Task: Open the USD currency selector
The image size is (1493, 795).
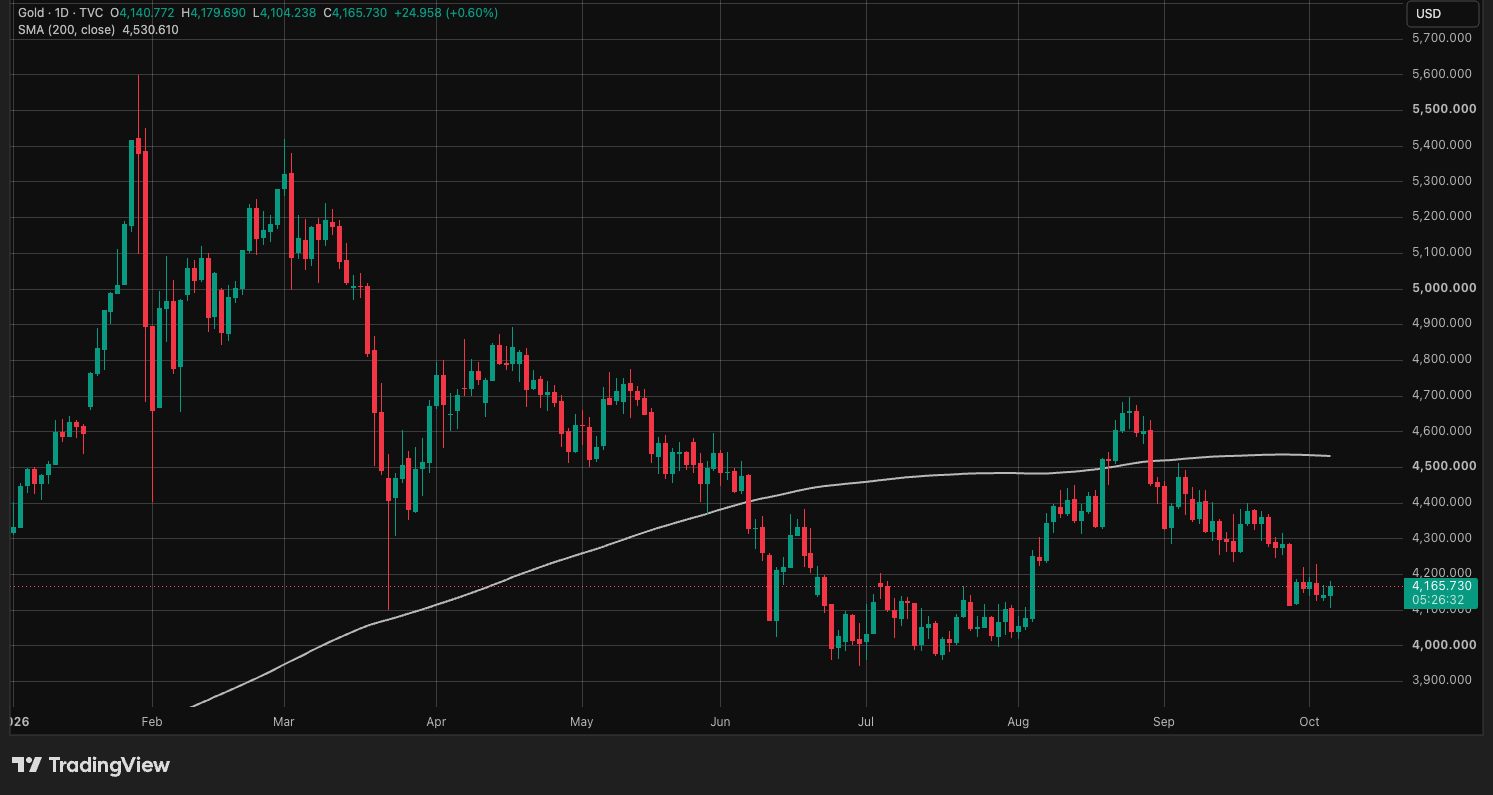Action: click(x=1441, y=13)
